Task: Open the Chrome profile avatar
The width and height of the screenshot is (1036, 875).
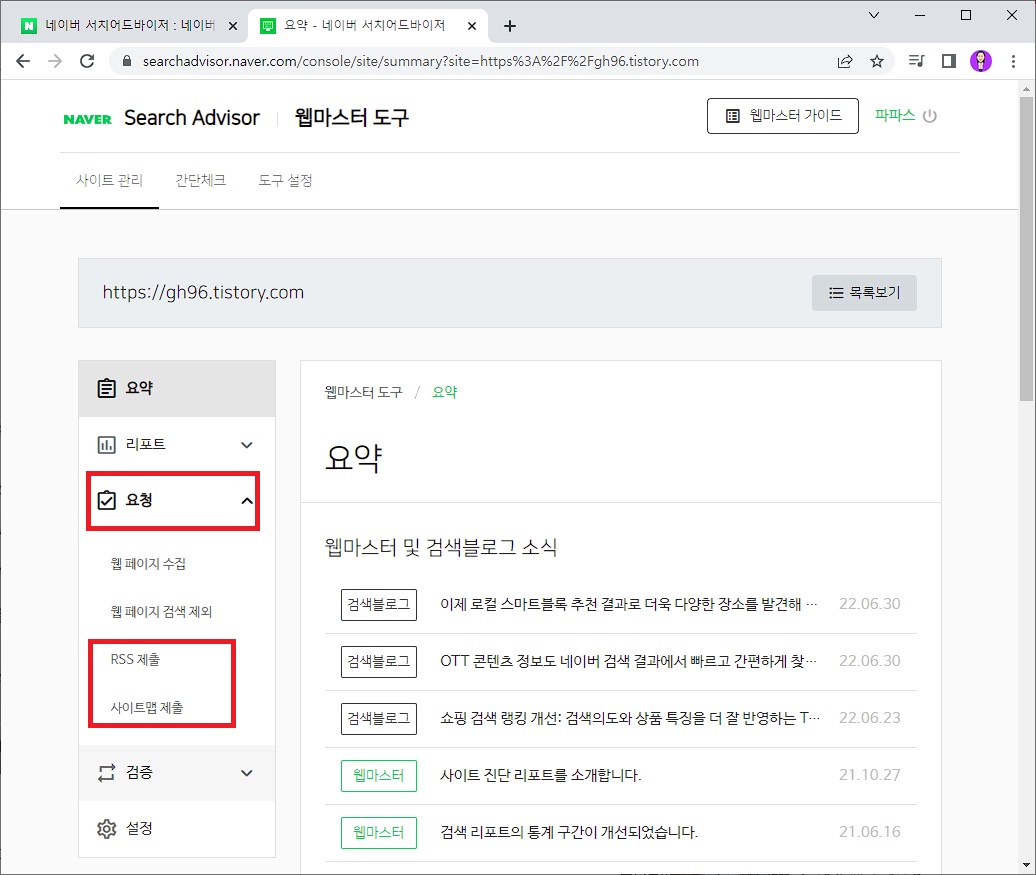Action: click(980, 61)
